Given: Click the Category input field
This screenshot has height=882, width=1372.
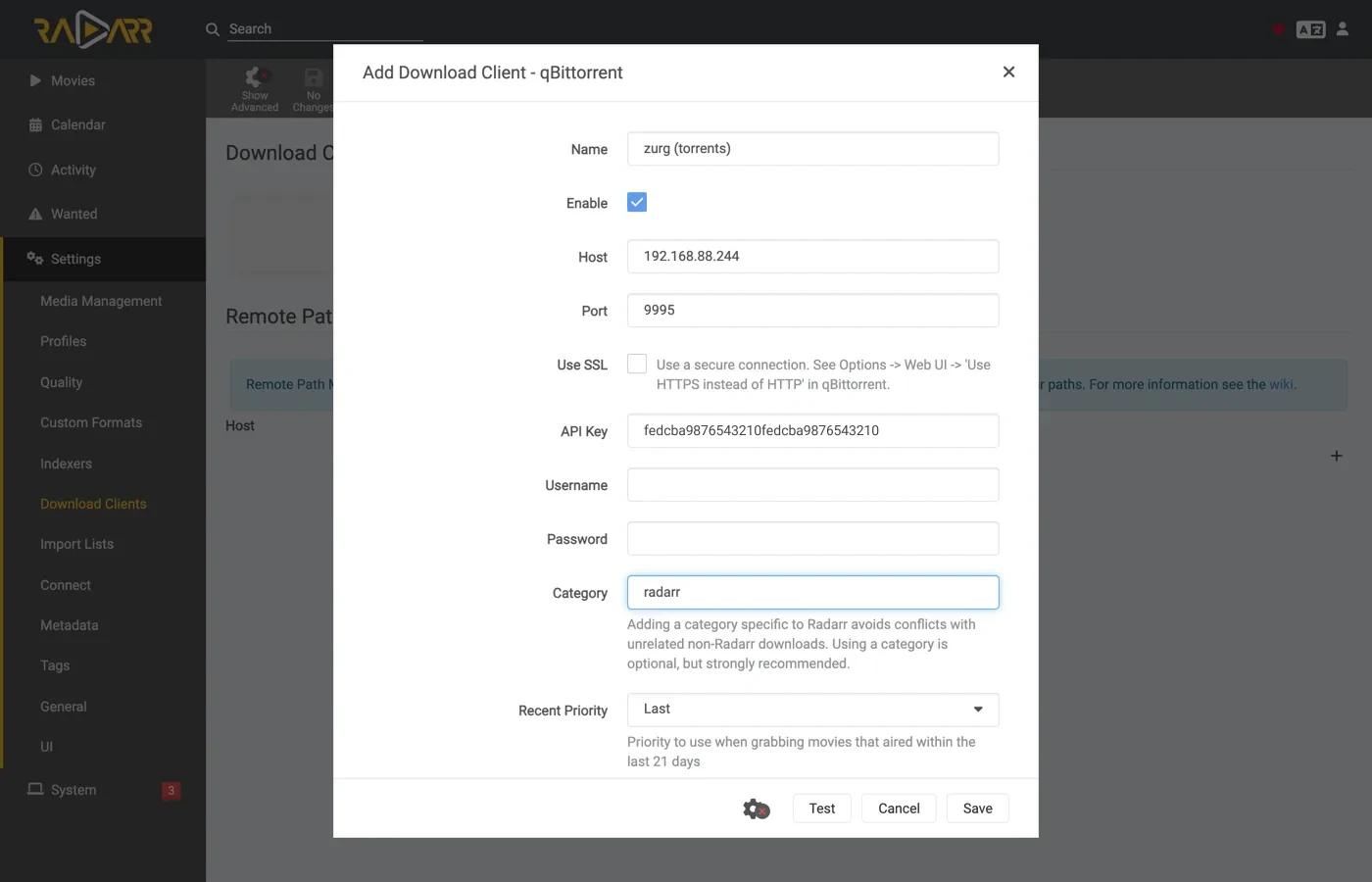Looking at the screenshot, I should 813,593.
